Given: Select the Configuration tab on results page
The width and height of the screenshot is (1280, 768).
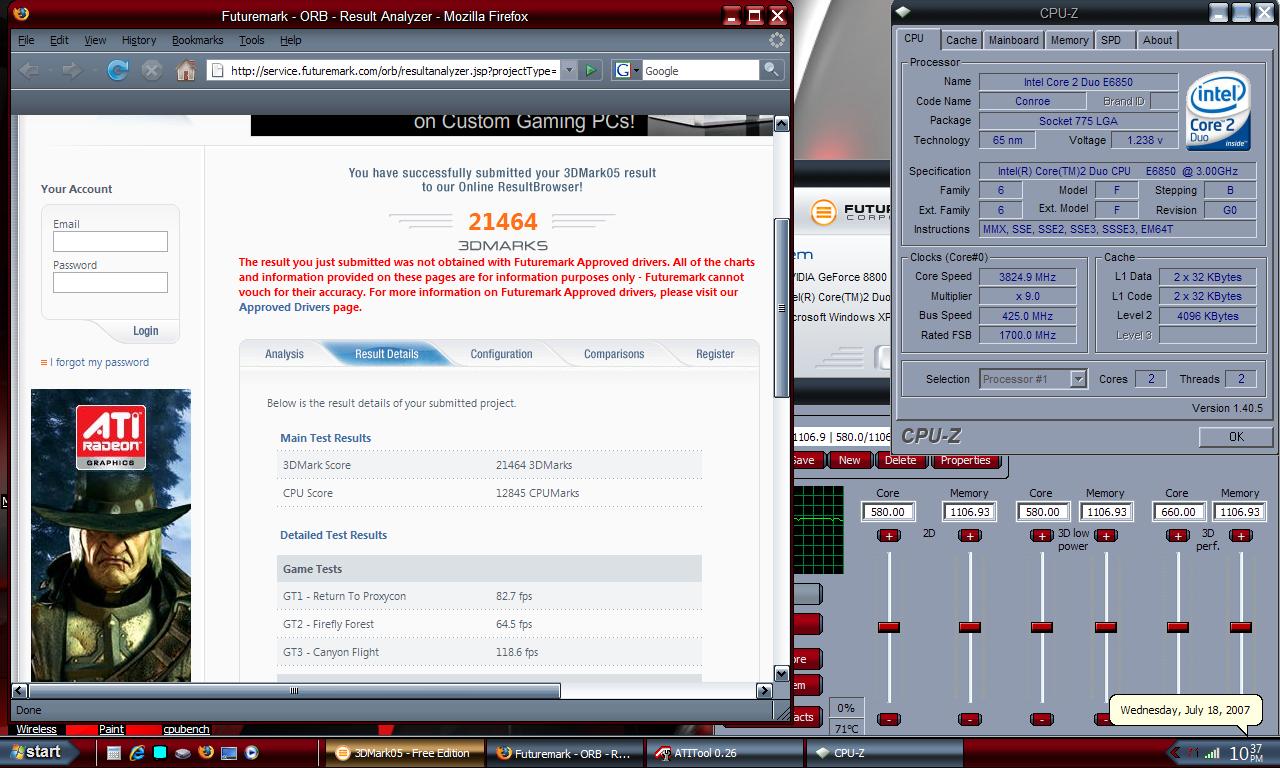Looking at the screenshot, I should (x=501, y=354).
